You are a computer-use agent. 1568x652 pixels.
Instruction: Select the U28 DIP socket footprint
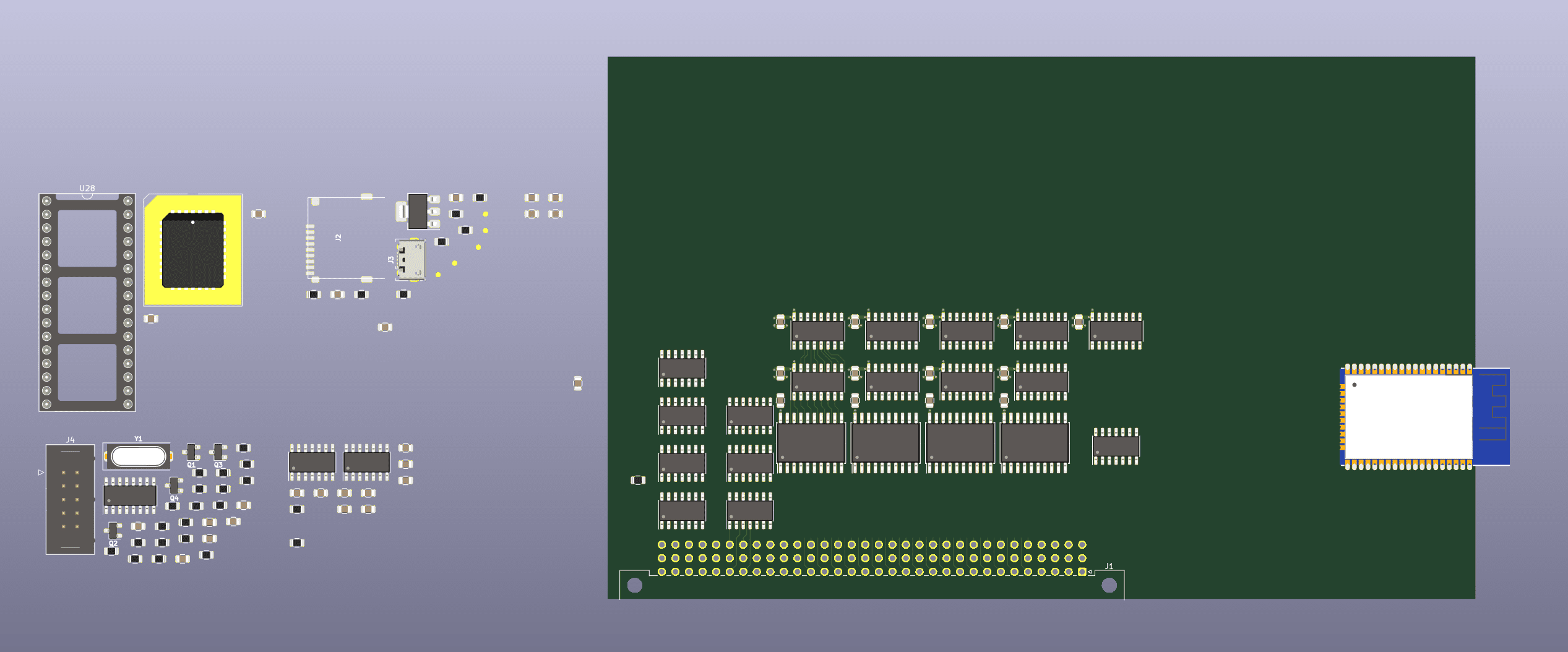pyautogui.click(x=87, y=302)
